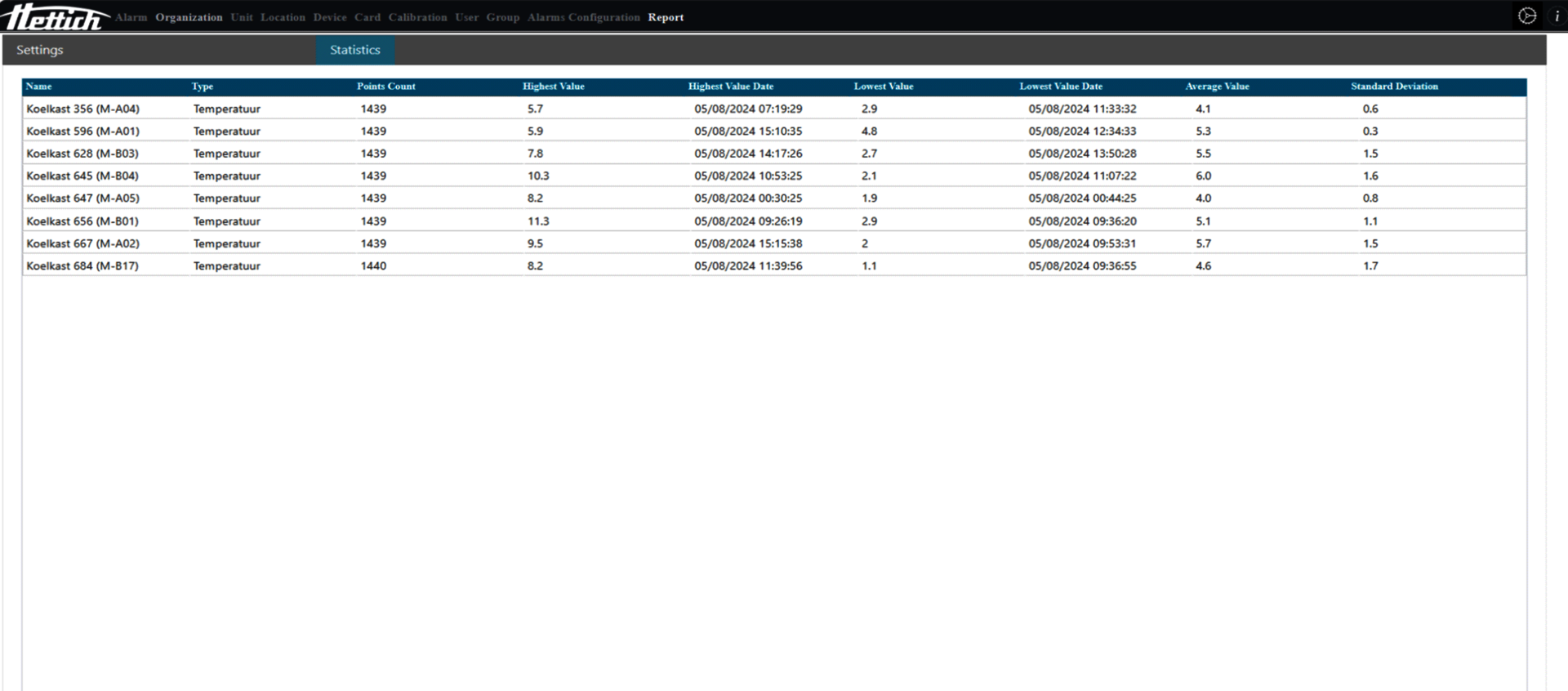Go to Alarms Configuration menu
The width and height of the screenshot is (1568, 691).
[x=583, y=17]
